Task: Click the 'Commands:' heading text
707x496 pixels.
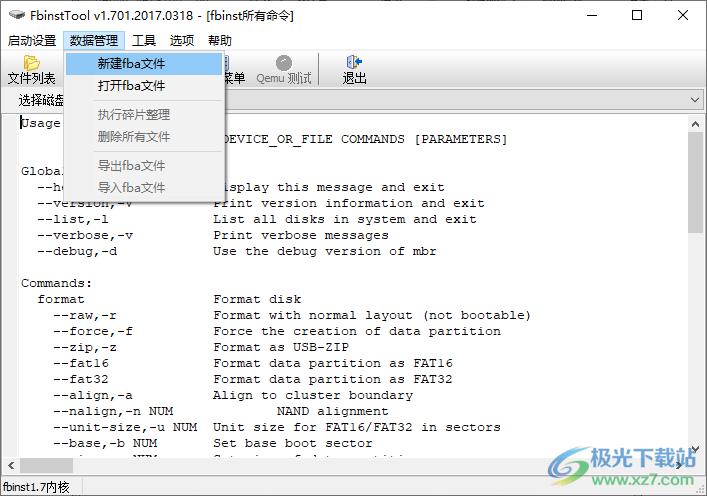Action: pos(56,283)
